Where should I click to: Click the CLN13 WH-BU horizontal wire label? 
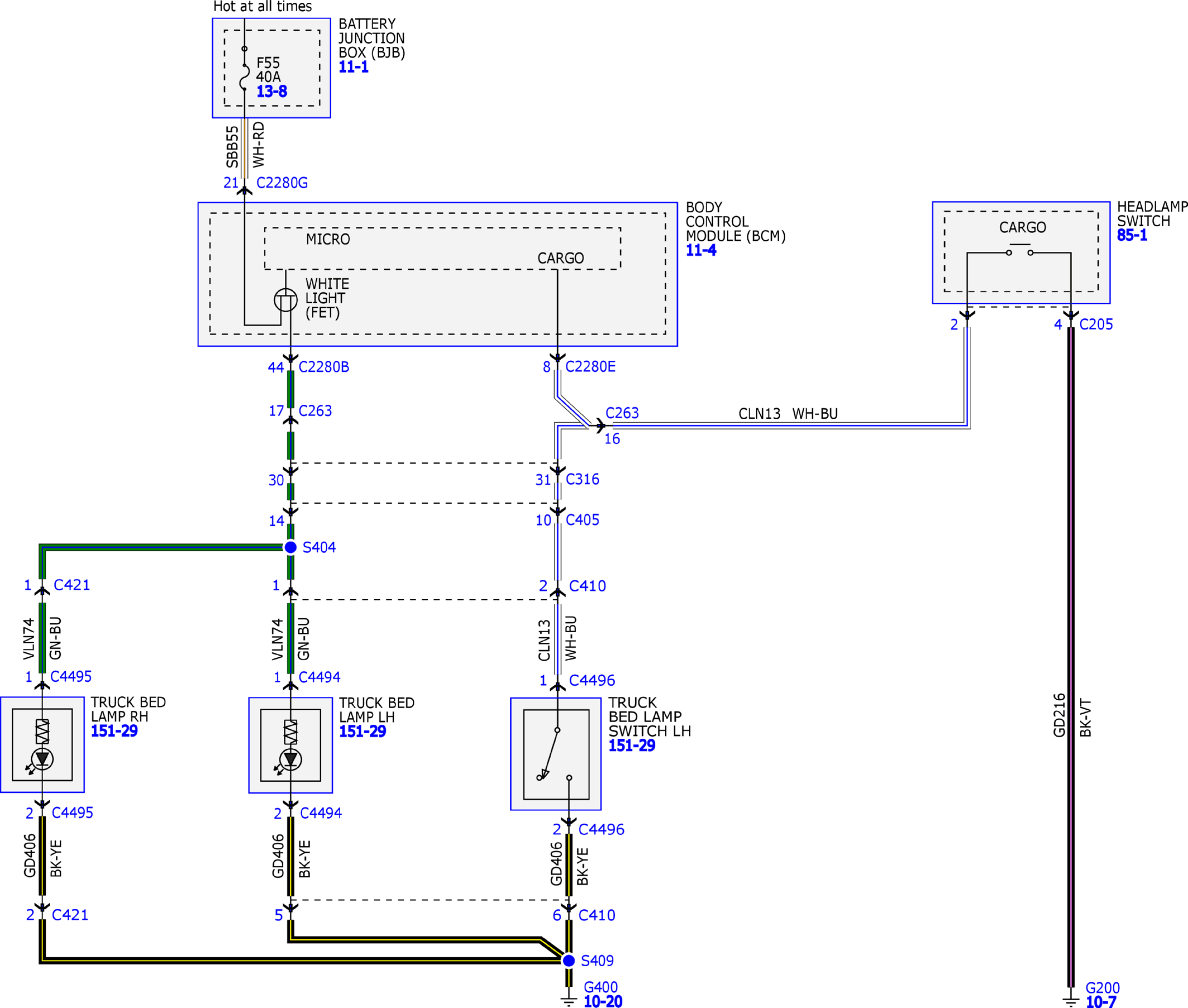[x=788, y=414]
